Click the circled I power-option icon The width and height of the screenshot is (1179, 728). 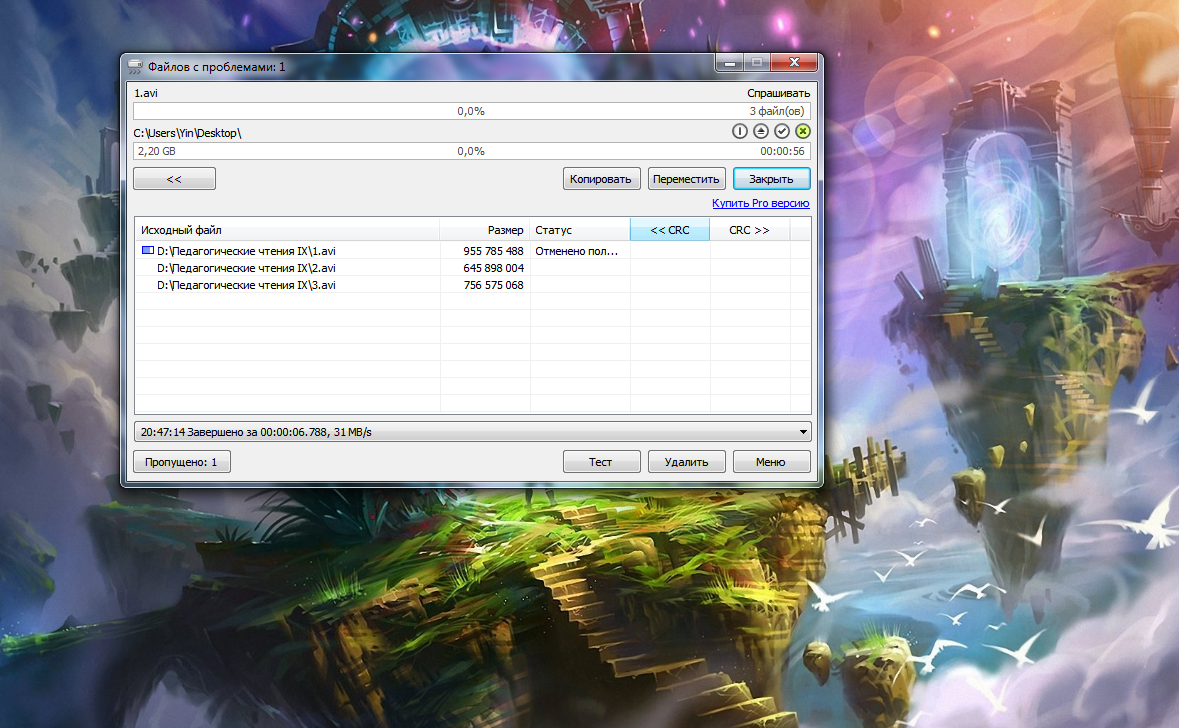click(x=740, y=132)
